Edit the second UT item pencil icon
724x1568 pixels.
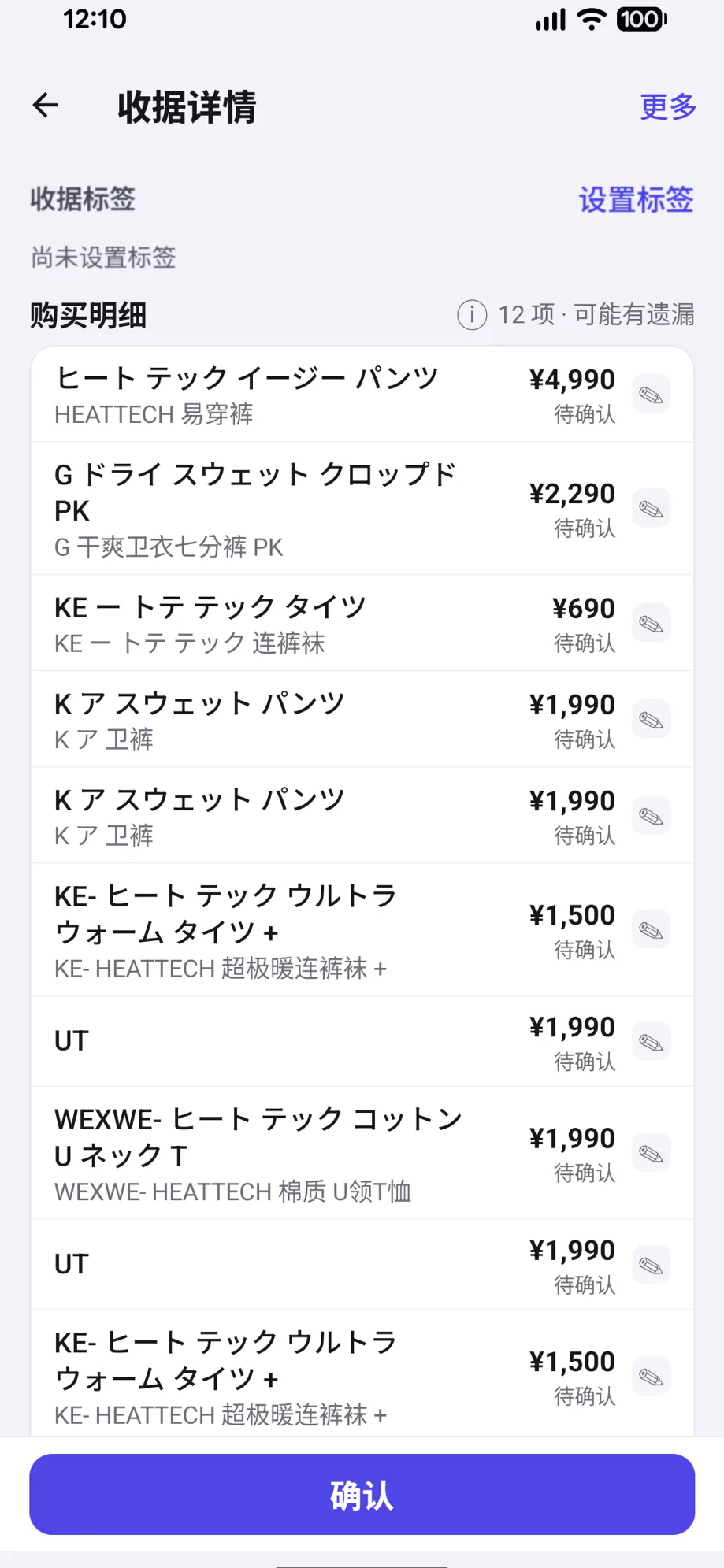[652, 1266]
